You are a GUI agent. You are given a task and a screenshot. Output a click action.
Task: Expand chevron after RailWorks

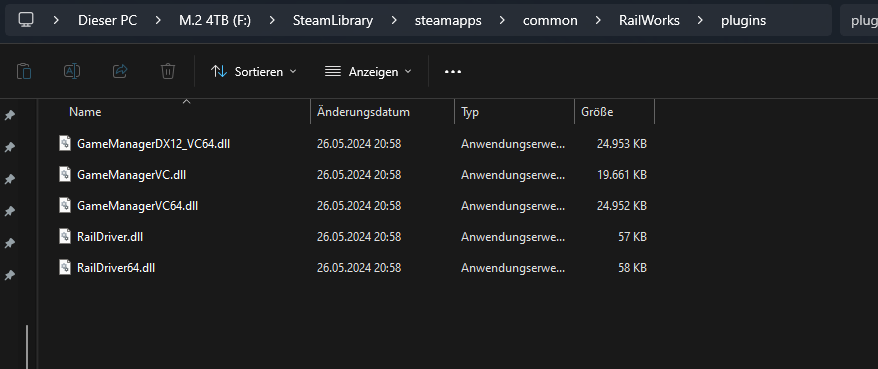click(x=700, y=21)
